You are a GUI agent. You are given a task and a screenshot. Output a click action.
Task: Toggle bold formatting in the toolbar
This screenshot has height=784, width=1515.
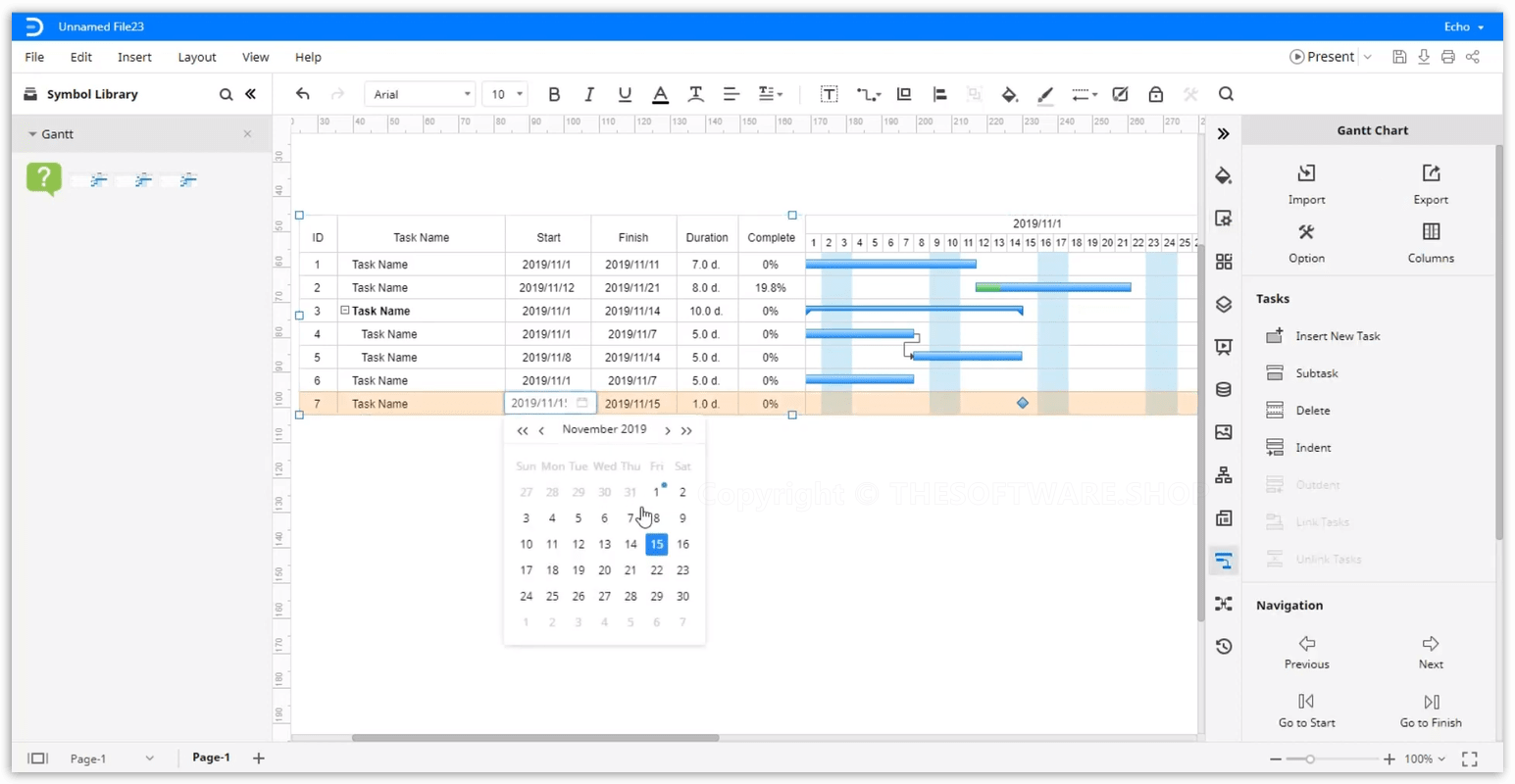click(x=554, y=94)
